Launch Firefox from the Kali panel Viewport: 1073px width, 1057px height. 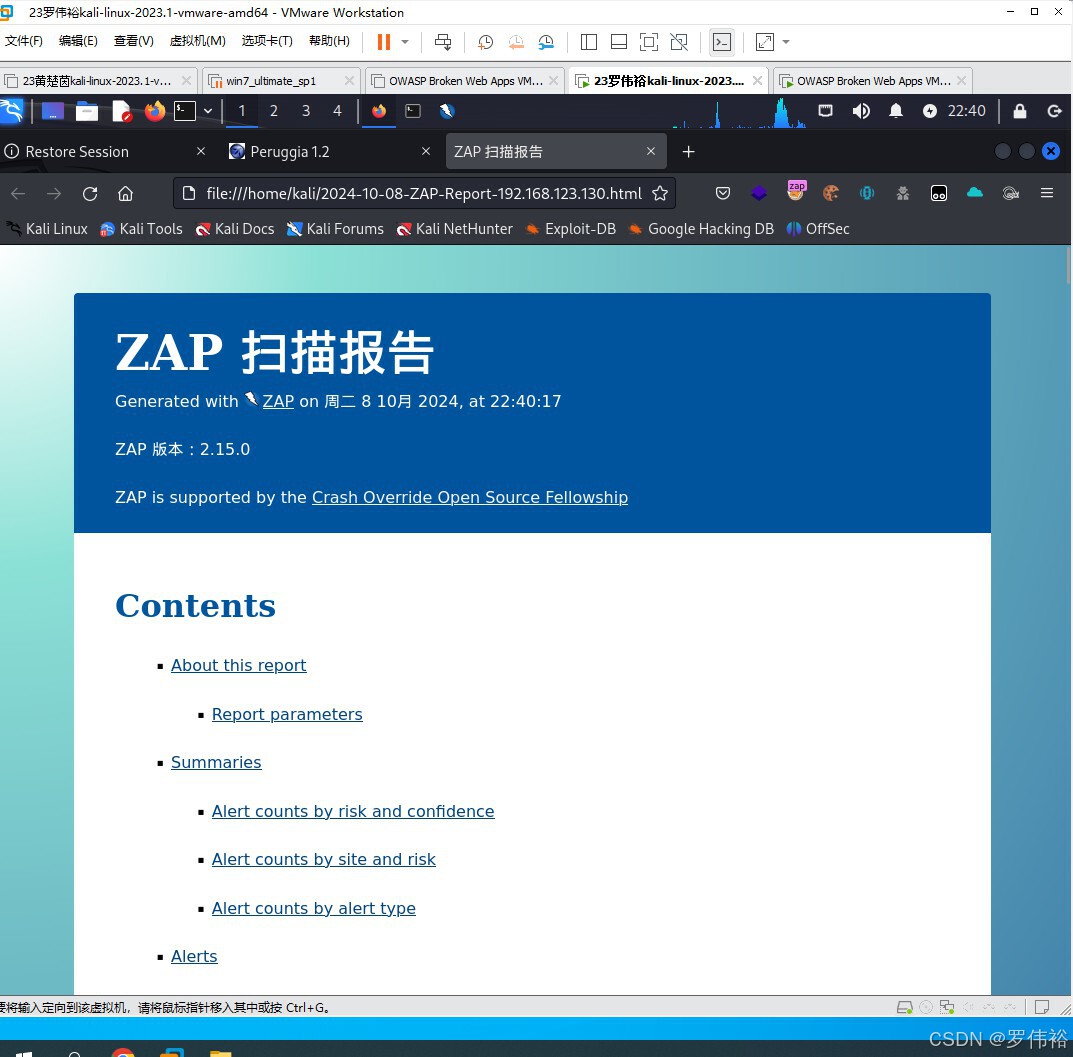coord(155,111)
